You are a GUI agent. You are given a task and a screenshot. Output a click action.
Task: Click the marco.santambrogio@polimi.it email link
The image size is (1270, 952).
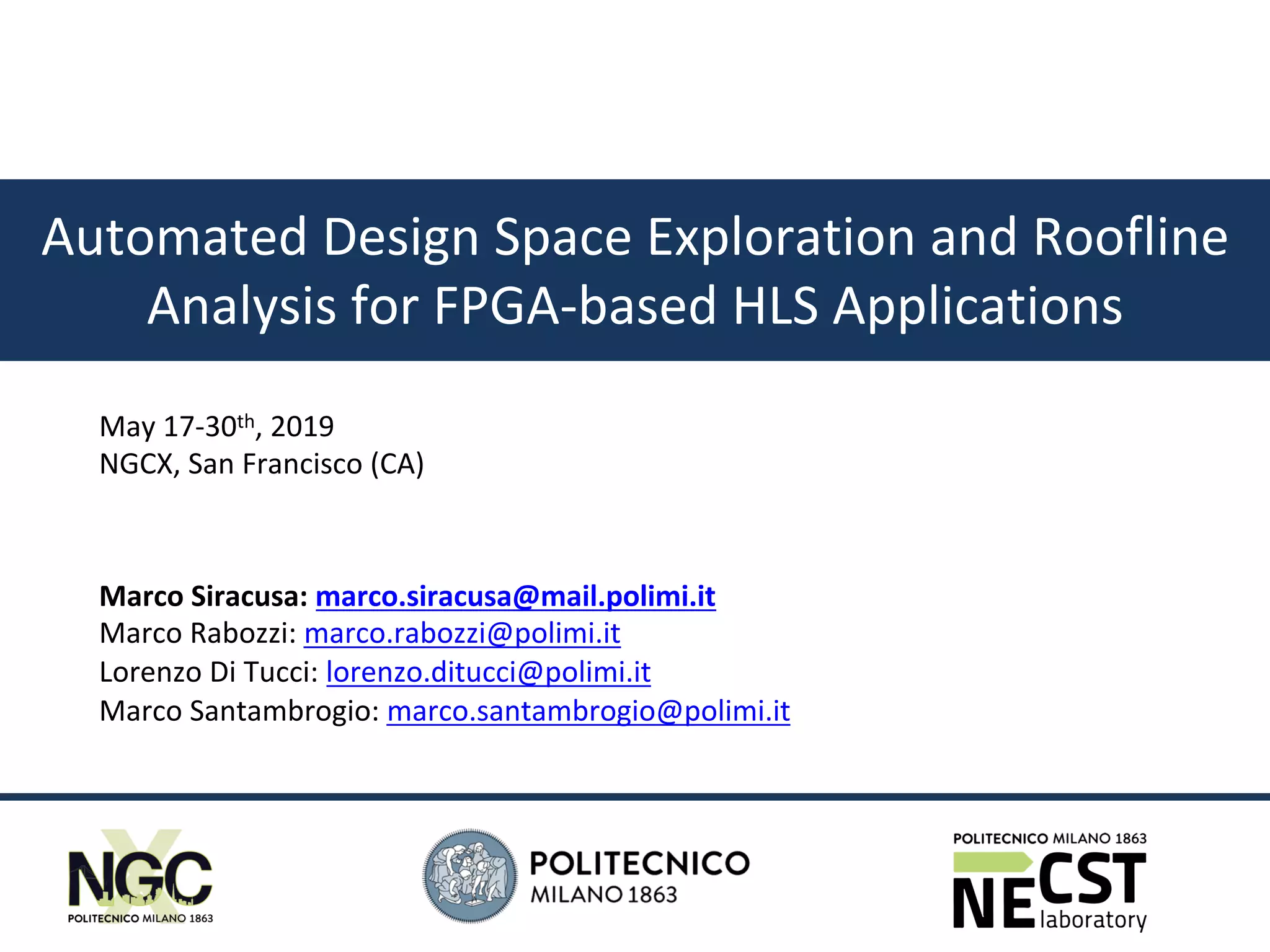588,710
